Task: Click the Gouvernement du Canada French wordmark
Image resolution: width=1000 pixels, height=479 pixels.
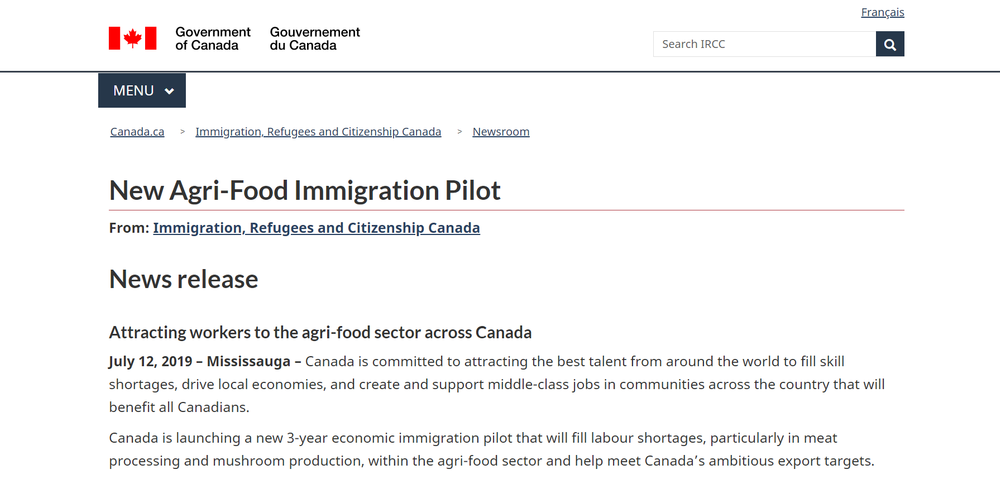Action: coord(315,38)
